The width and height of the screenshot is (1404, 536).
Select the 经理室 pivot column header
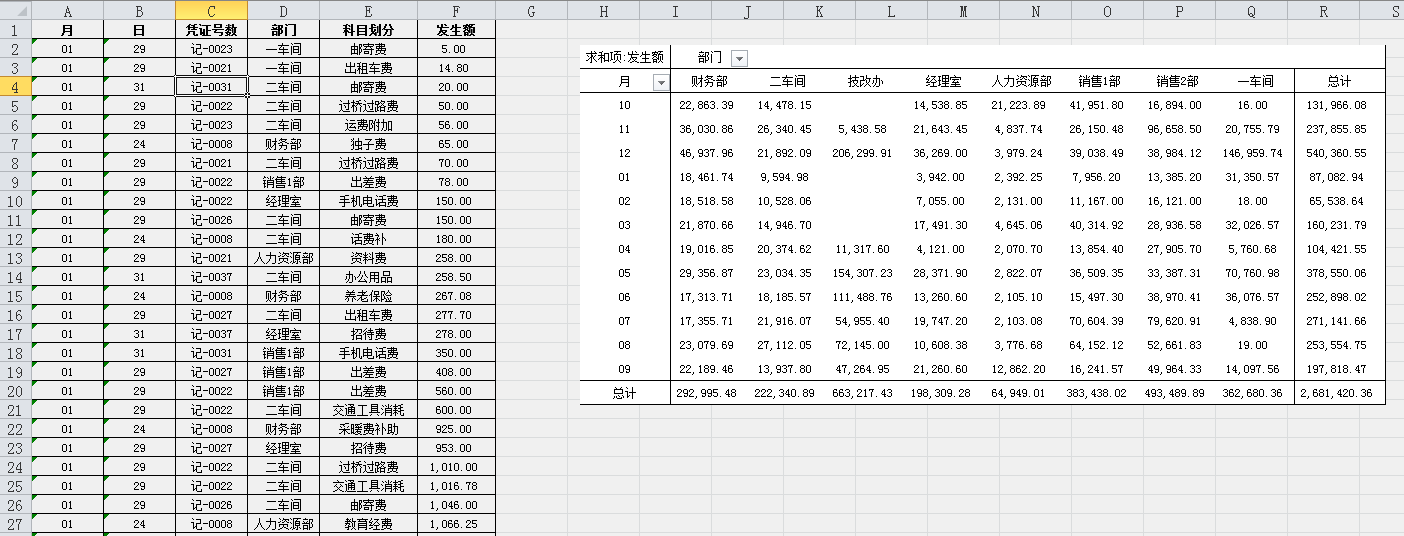click(943, 82)
